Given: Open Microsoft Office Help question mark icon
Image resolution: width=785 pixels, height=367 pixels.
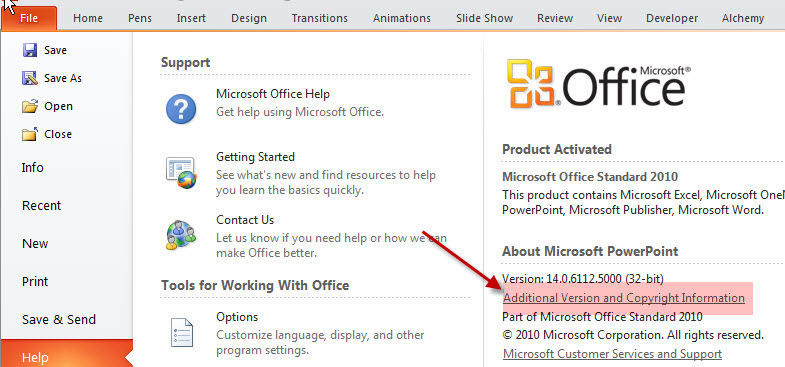Looking at the screenshot, I should coord(181,109).
